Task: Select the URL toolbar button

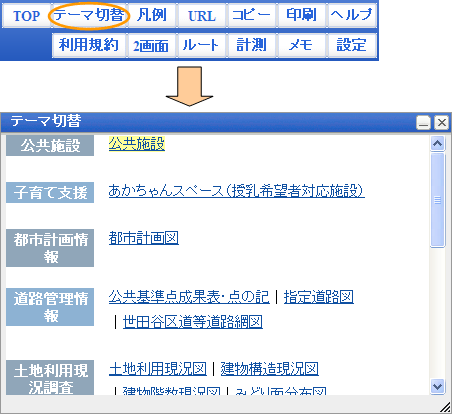Action: 202,15
